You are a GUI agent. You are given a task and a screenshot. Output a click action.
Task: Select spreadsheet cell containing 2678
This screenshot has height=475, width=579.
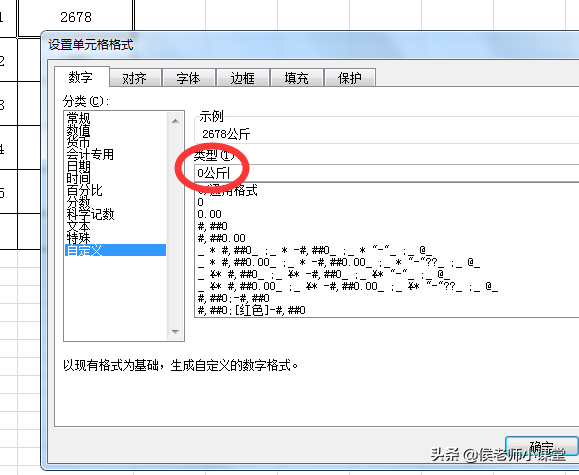(x=76, y=17)
